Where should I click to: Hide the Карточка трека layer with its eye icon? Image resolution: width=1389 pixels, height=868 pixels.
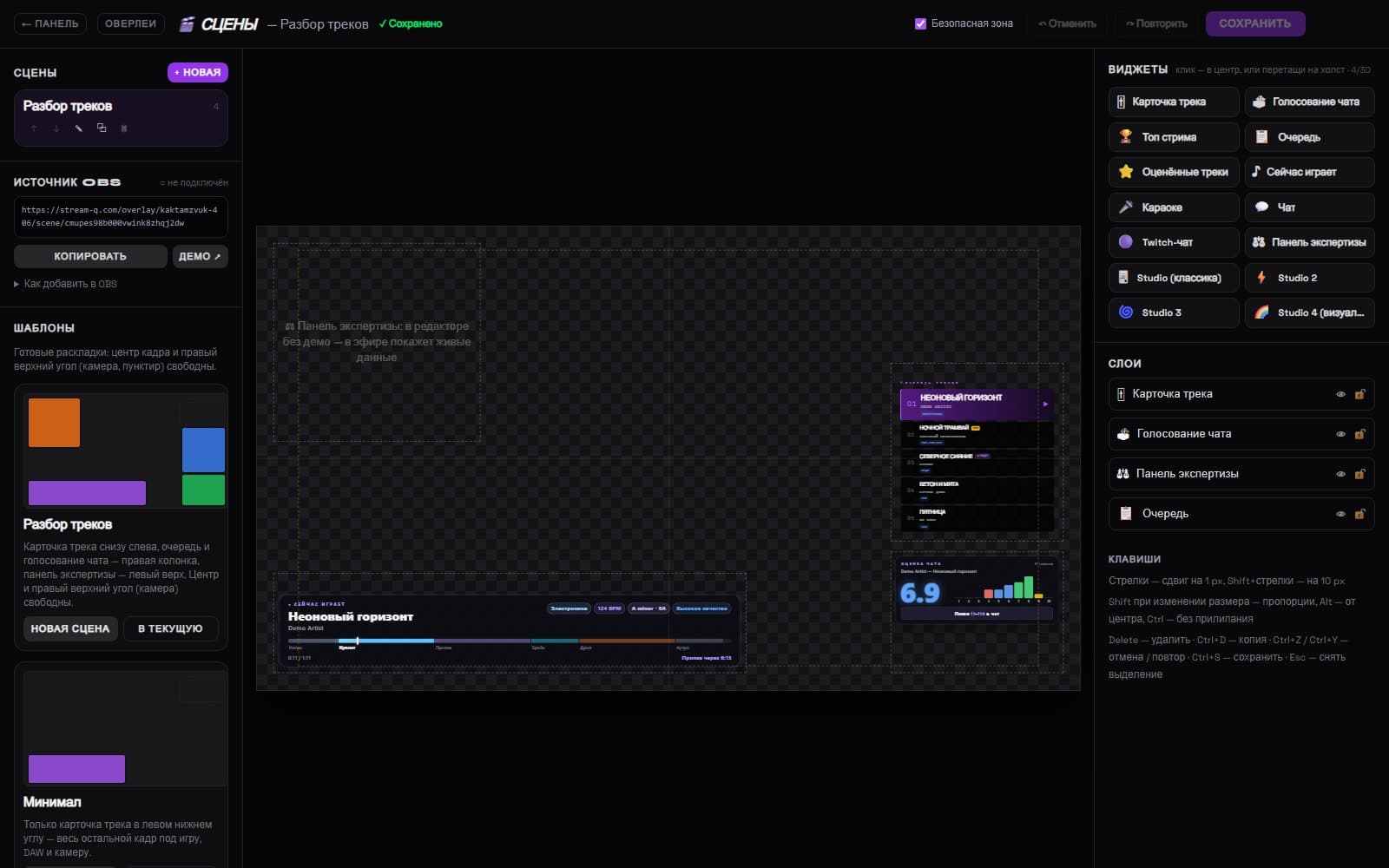coord(1340,394)
